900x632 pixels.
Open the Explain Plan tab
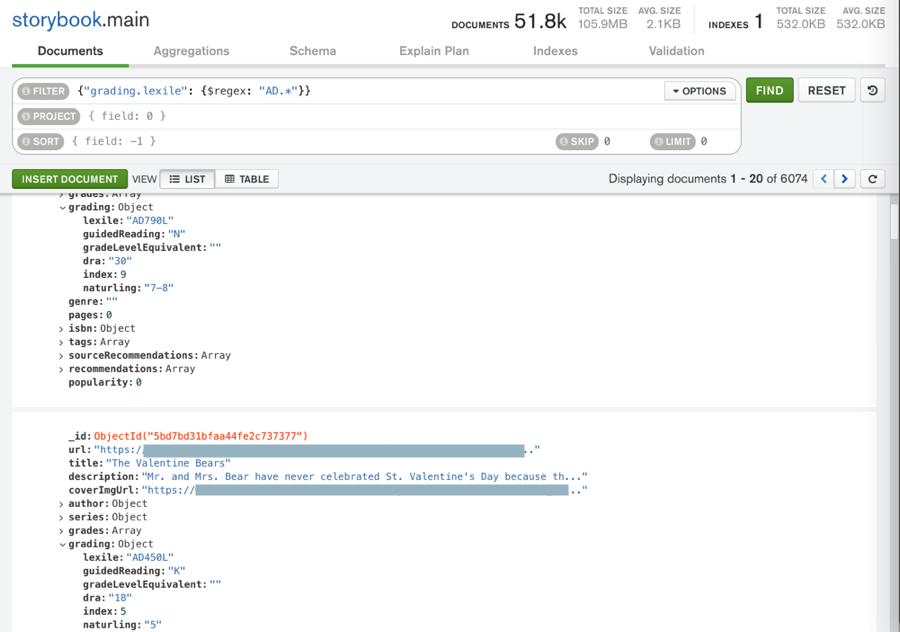[x=434, y=51]
